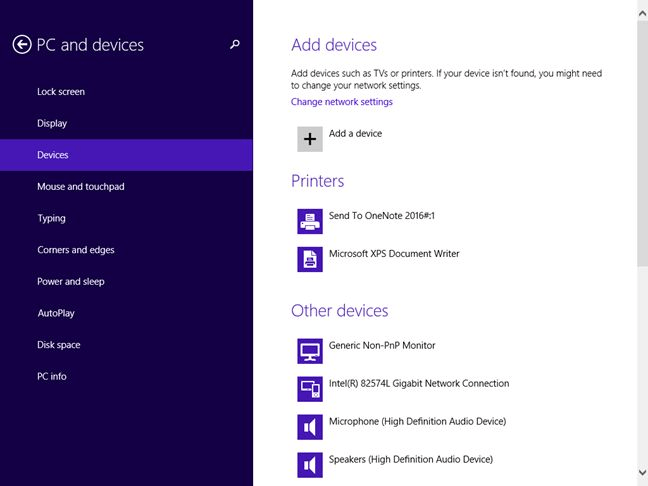Click the Generic Non-PnP Monitor icon

coord(310,351)
